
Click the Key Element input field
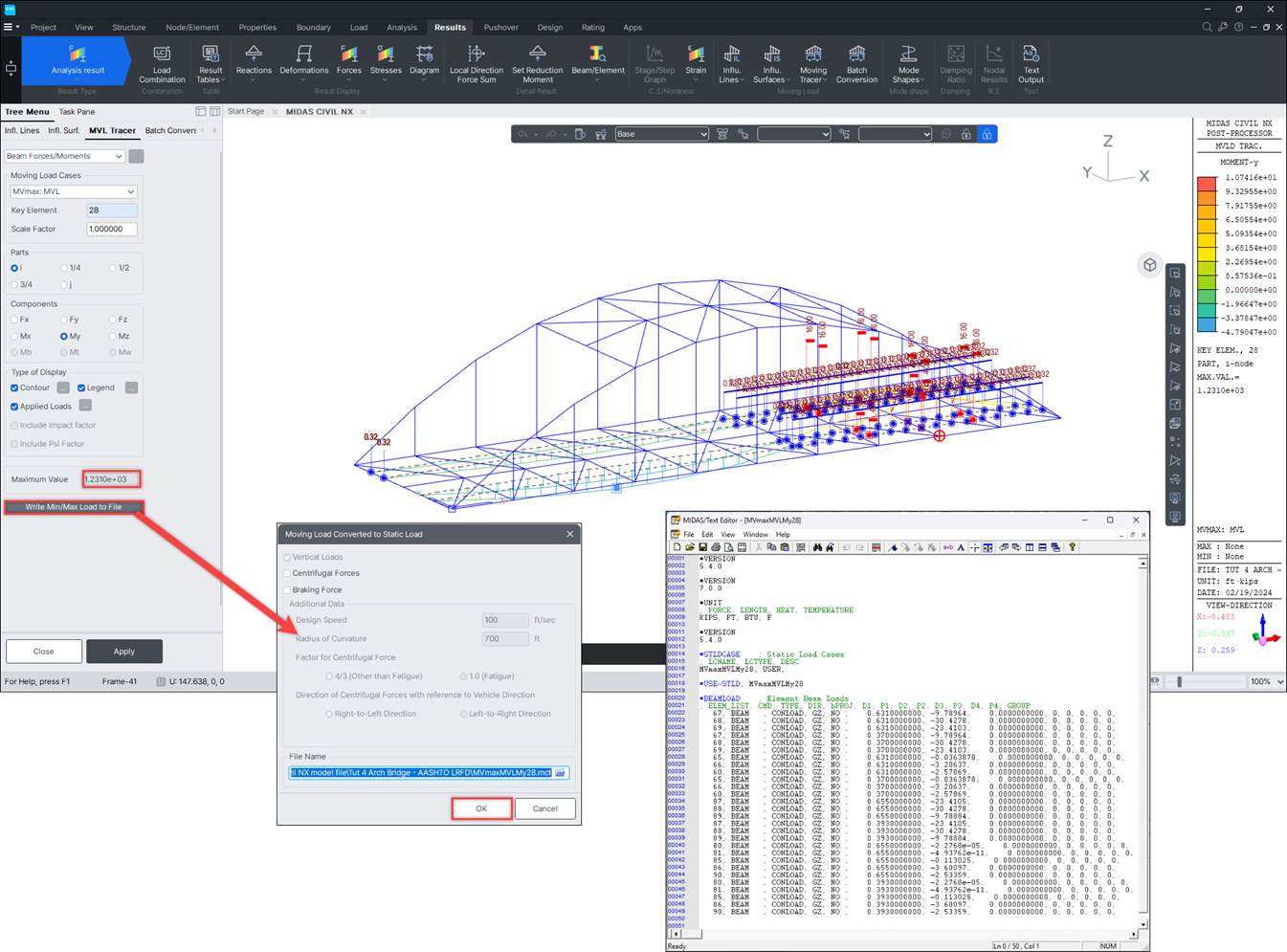112,210
